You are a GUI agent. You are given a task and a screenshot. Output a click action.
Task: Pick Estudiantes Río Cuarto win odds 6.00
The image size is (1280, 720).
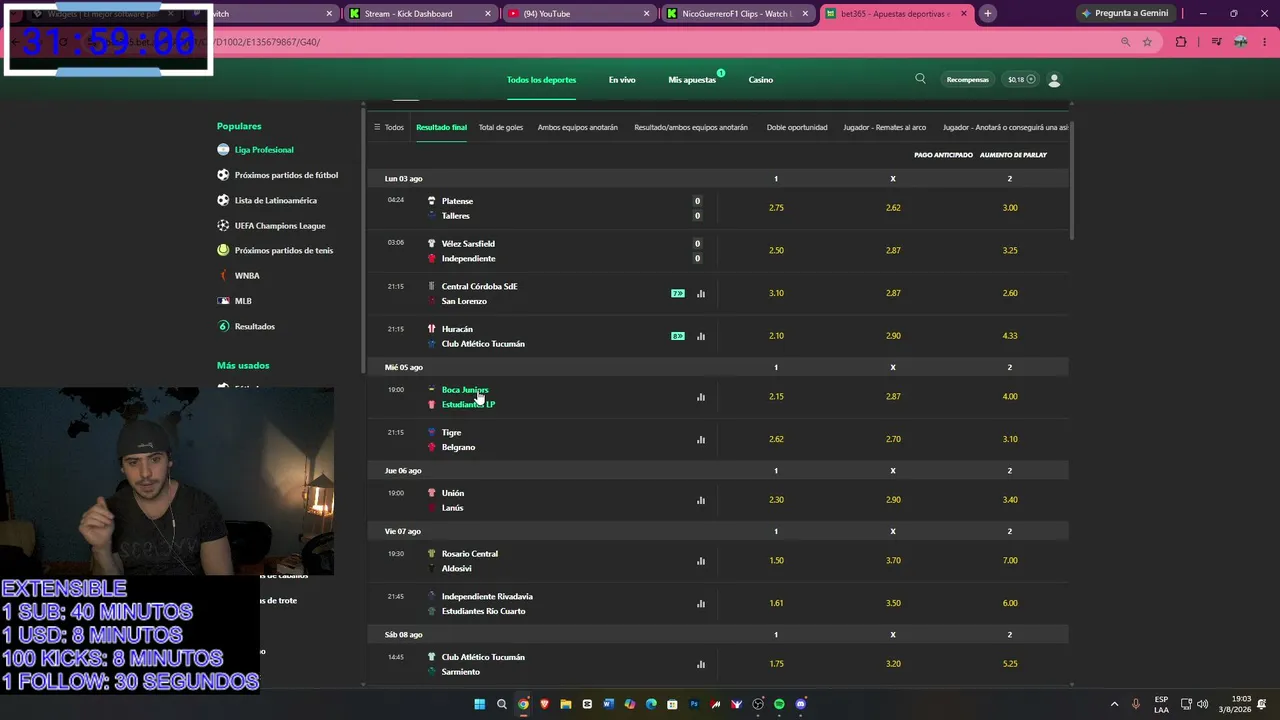point(1010,604)
